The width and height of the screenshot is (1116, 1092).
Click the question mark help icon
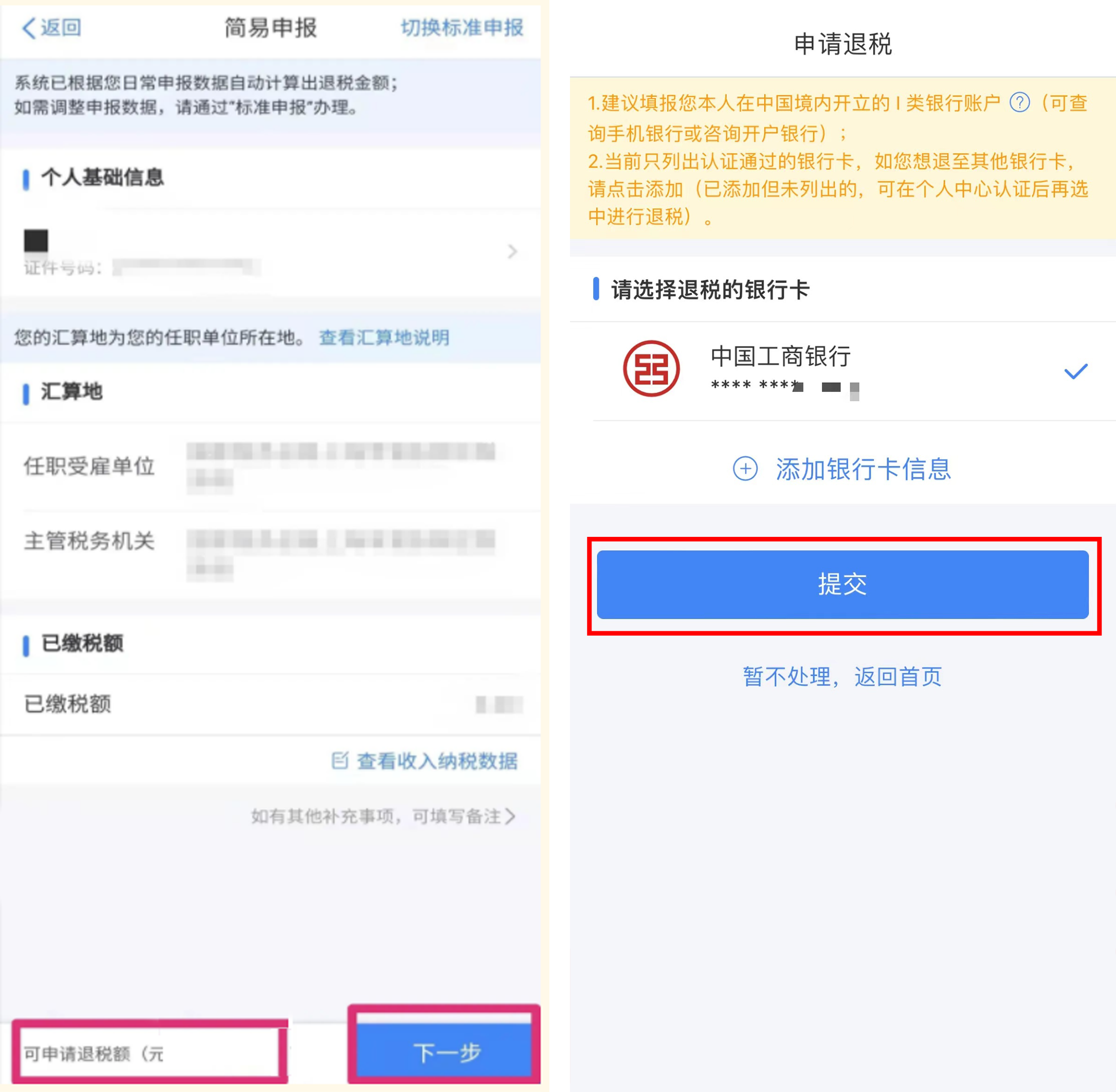coord(1019,102)
